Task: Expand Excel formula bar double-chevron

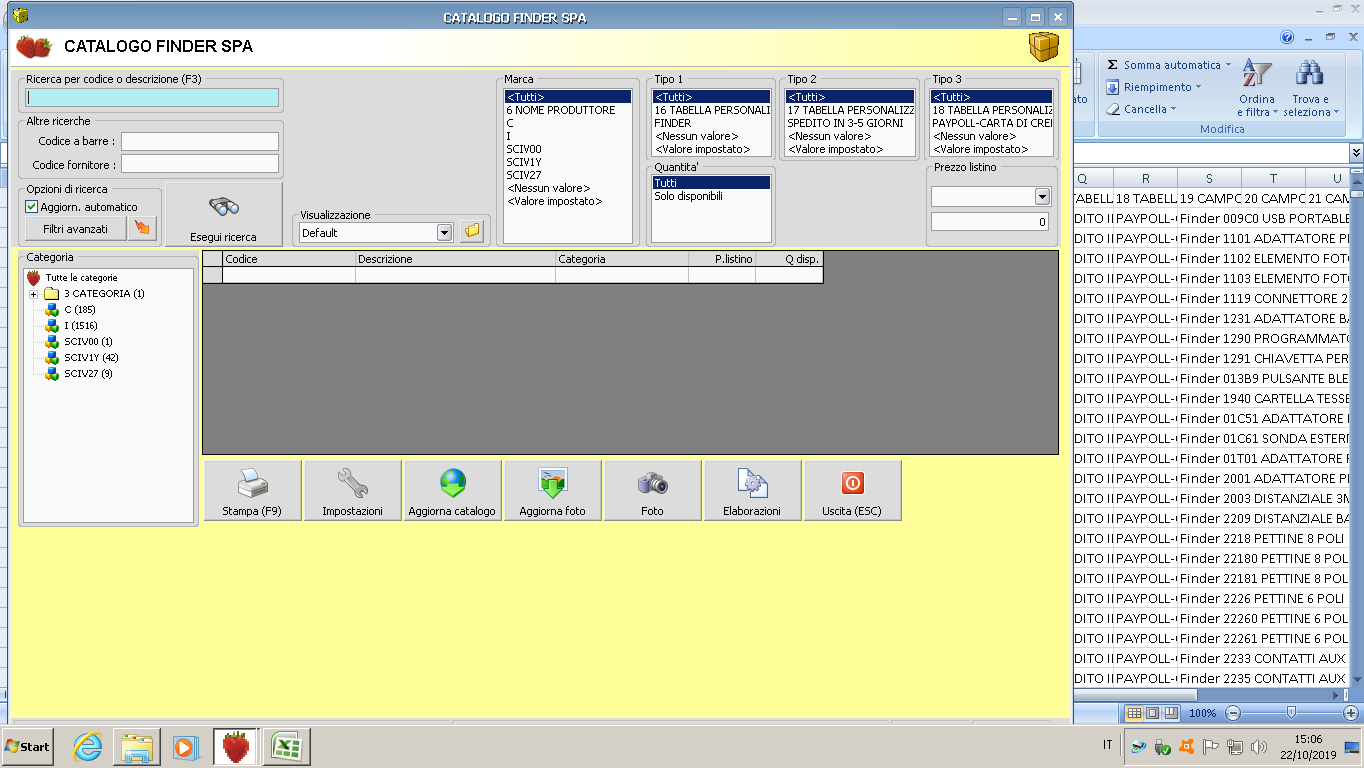Action: pos(1356,152)
